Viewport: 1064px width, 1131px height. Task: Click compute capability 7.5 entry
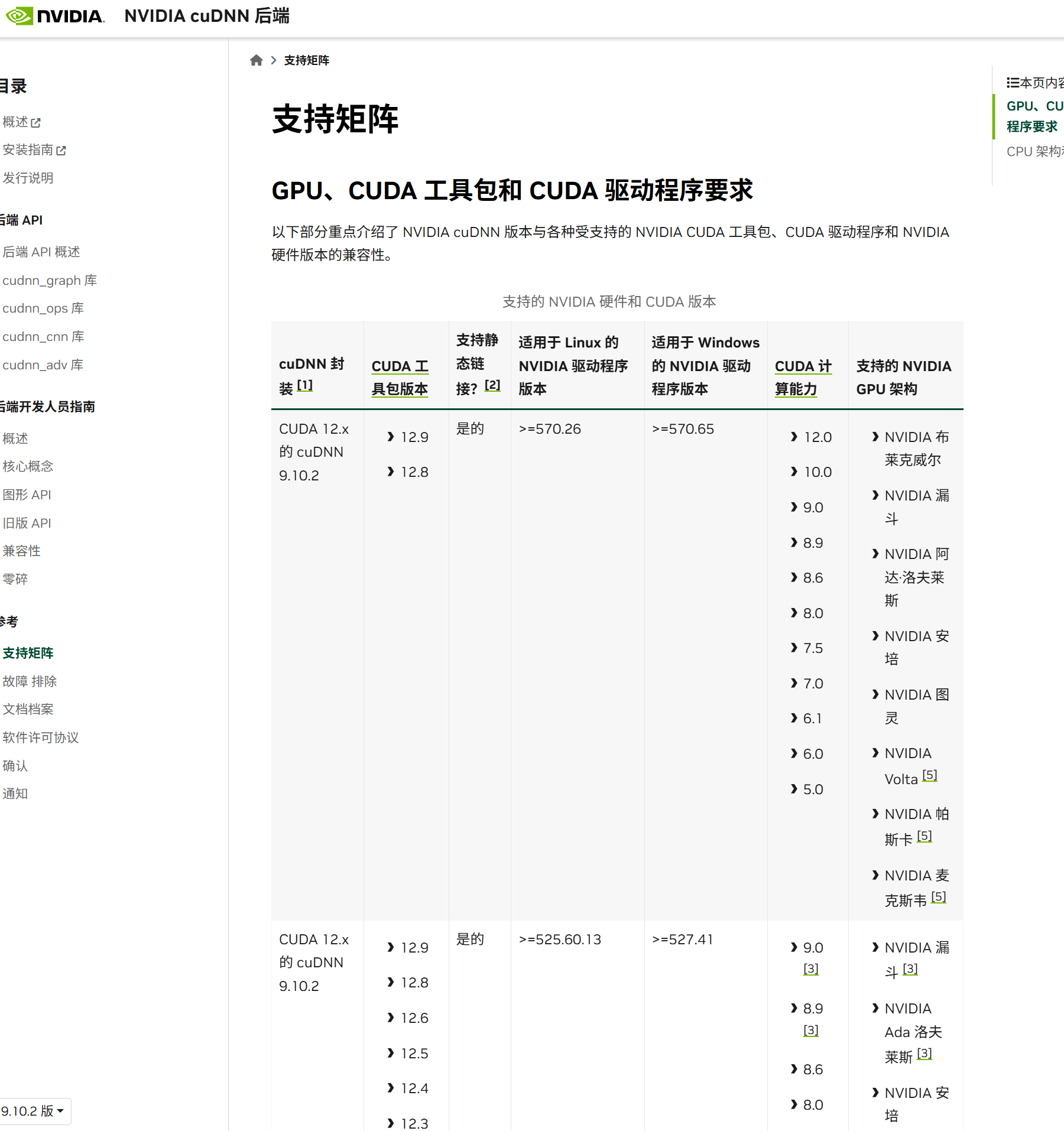point(813,648)
